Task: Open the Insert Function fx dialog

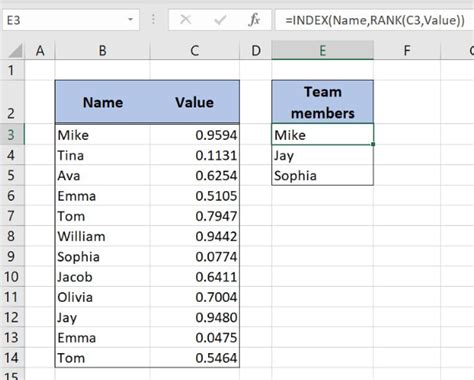Action: coord(254,20)
